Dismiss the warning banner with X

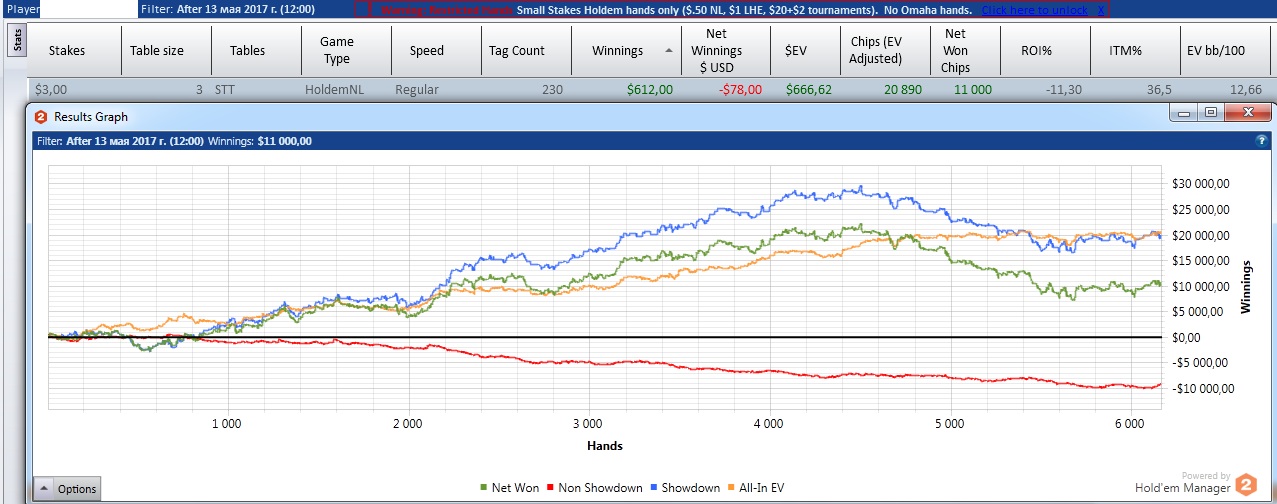[x=1101, y=10]
